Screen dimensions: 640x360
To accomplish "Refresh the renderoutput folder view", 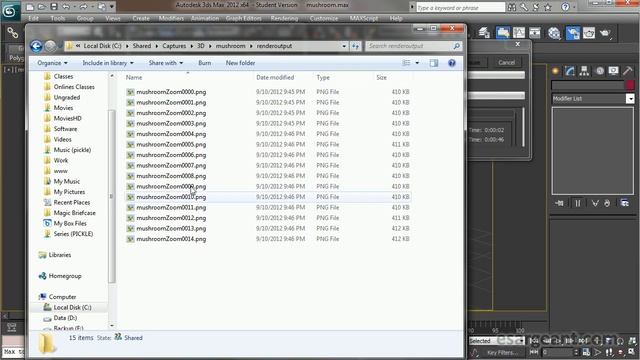I will (356, 46).
